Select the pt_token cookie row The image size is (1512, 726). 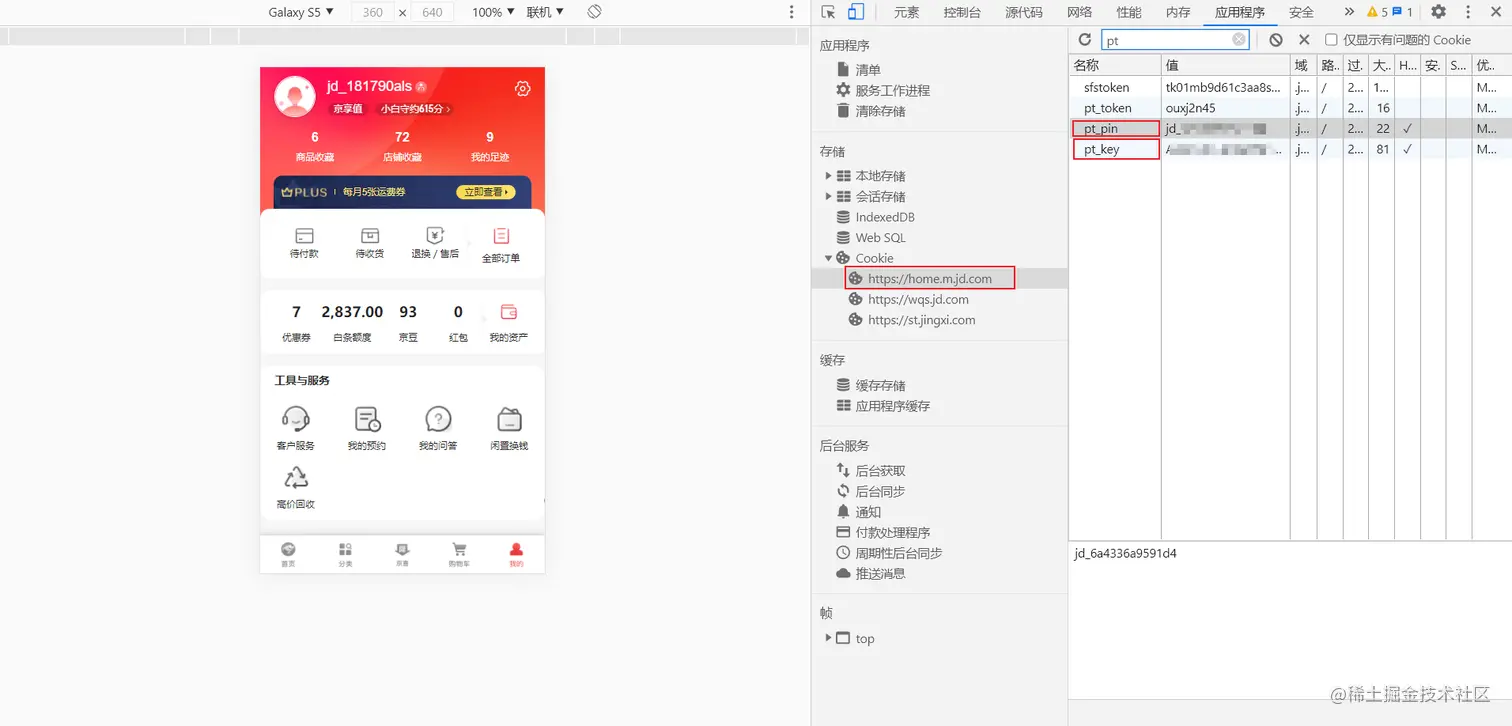pos(1290,108)
